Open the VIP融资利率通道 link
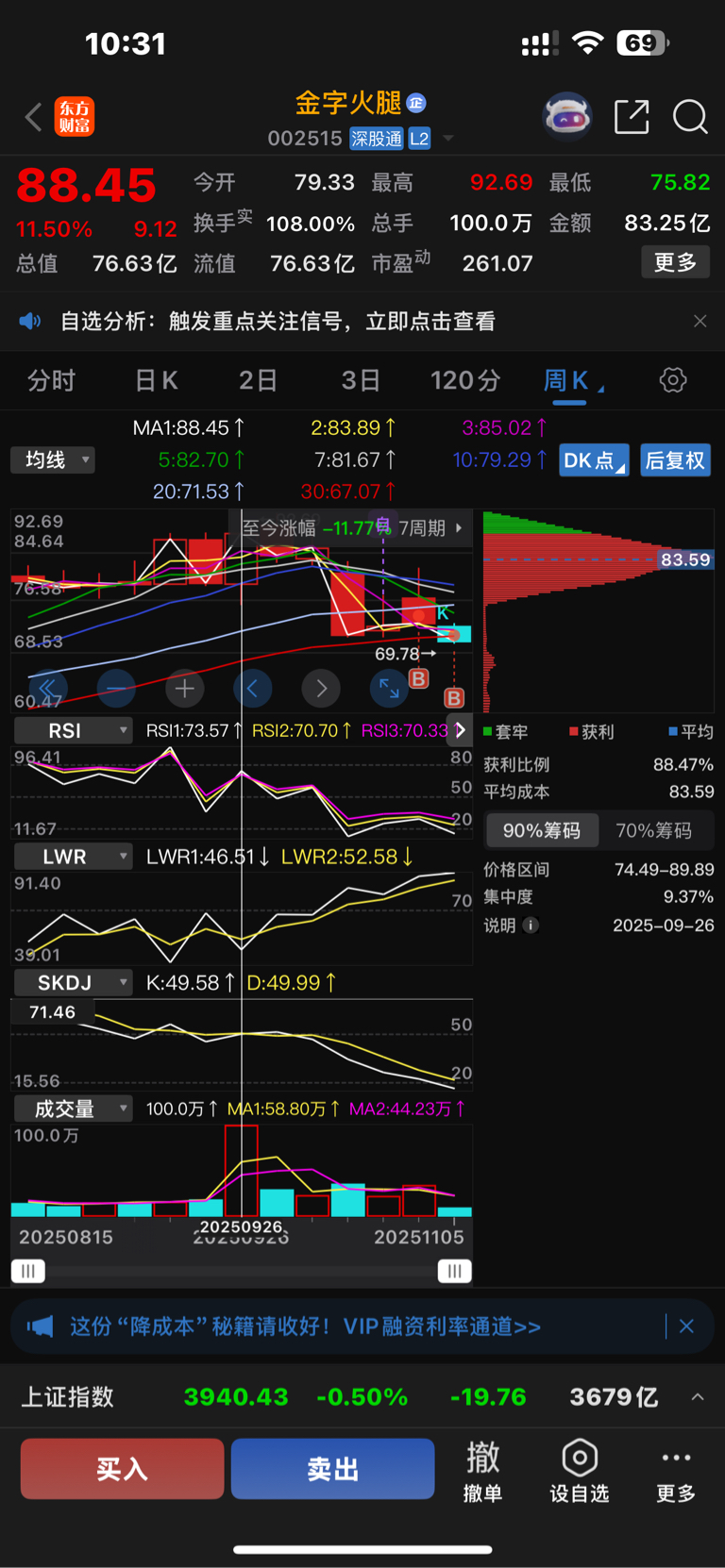The image size is (725, 1568). pos(442,1326)
